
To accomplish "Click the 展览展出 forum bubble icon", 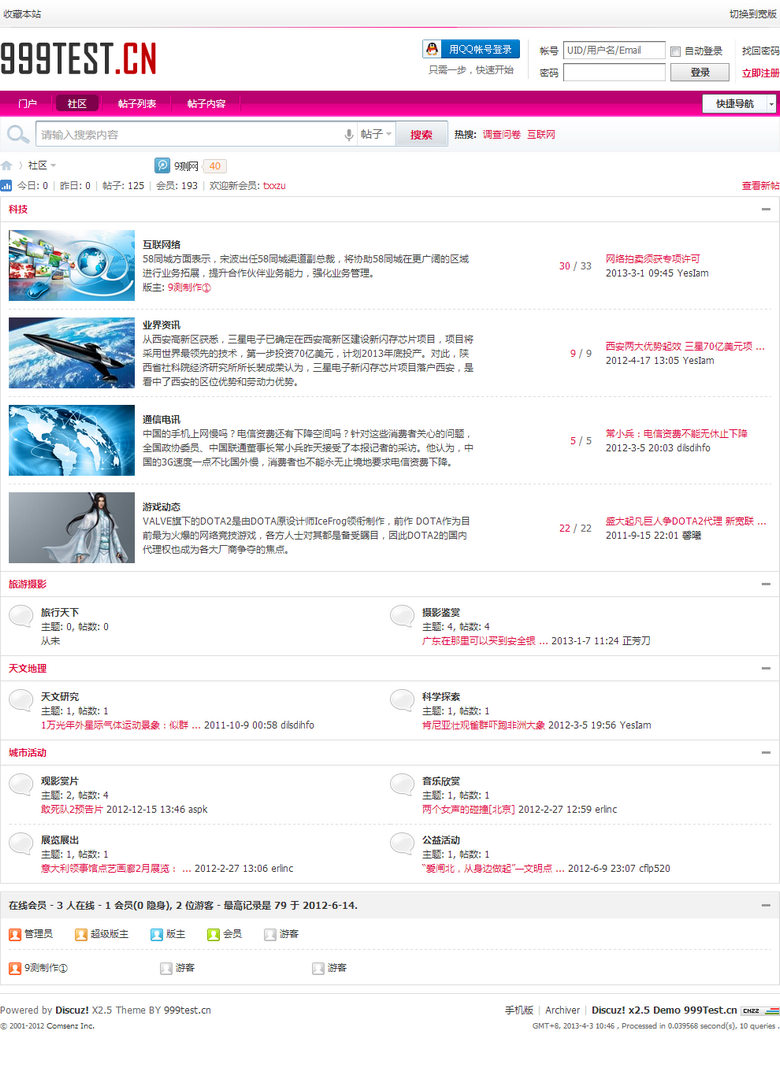I will pyautogui.click(x=21, y=844).
